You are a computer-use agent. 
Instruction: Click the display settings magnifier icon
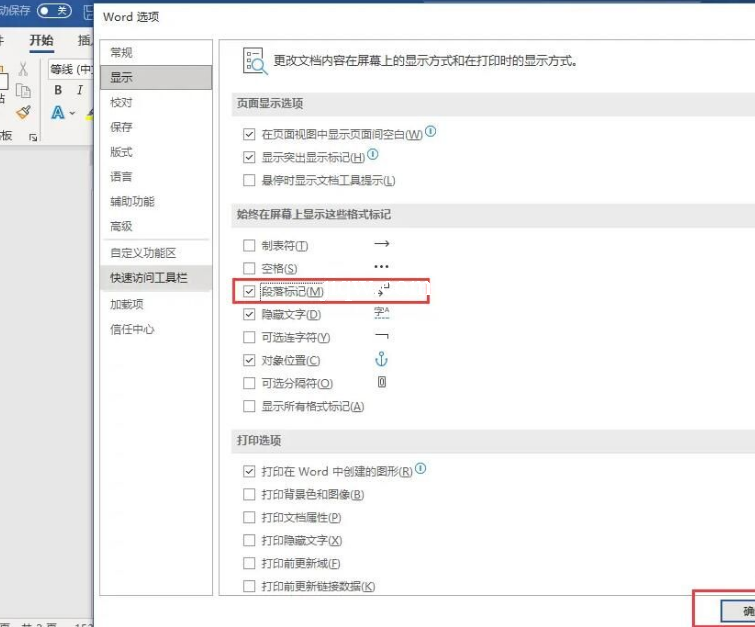tap(255, 61)
